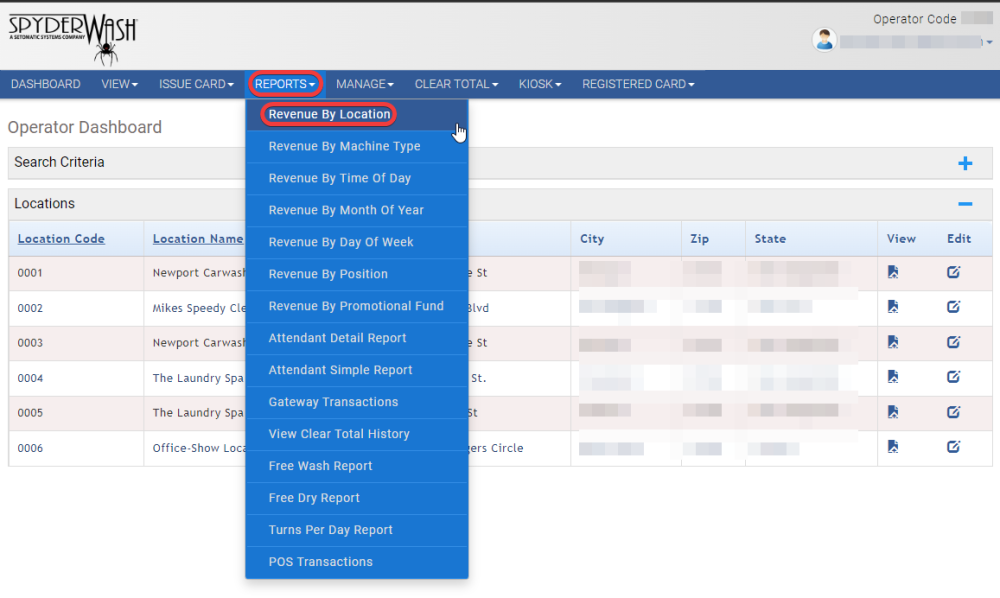Click location code 0004

click(x=30, y=378)
